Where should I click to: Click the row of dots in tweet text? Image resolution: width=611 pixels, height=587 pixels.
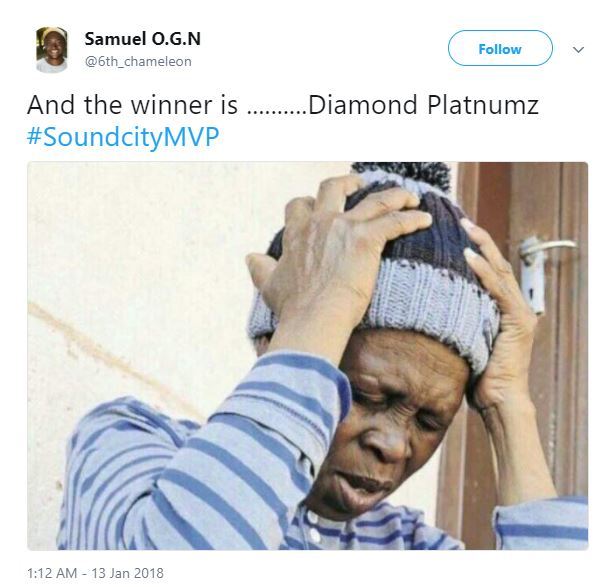[277, 113]
